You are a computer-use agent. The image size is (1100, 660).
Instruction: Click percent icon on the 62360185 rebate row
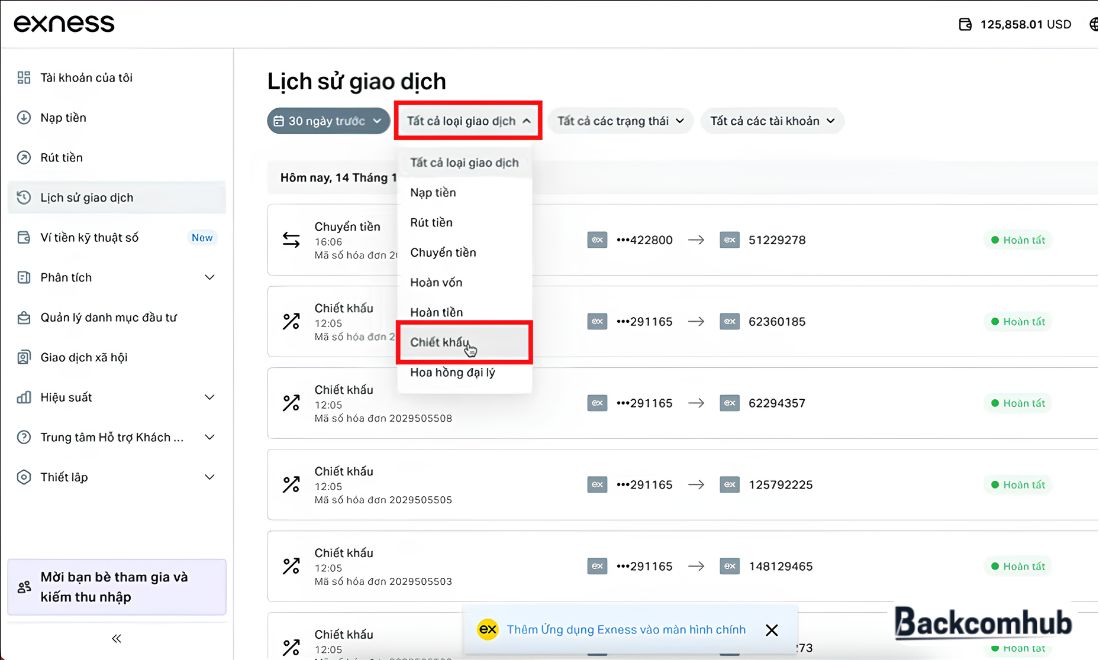pyautogui.click(x=291, y=322)
